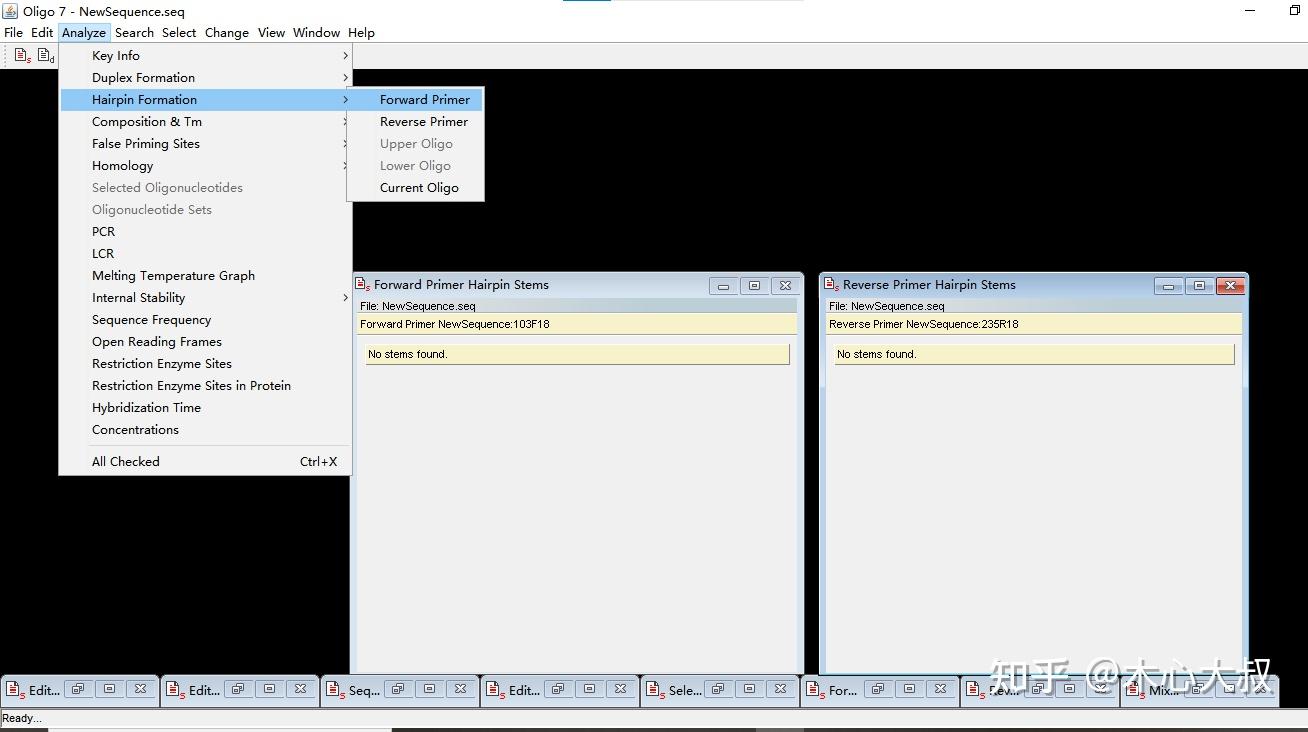Expand the Hairpin Formation submenu entry
Screen dimensions: 1308x732
[x=206, y=100]
